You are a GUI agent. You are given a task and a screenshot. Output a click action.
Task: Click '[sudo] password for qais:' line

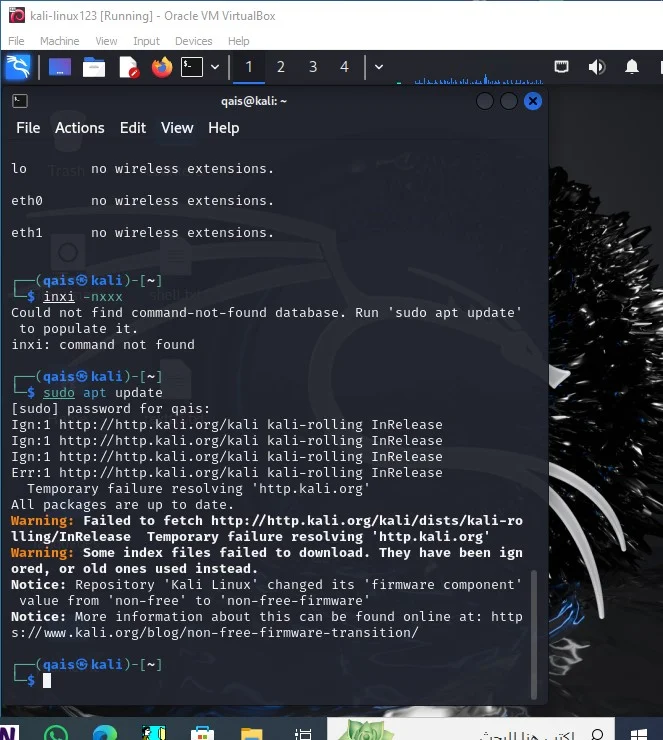[x=110, y=409]
